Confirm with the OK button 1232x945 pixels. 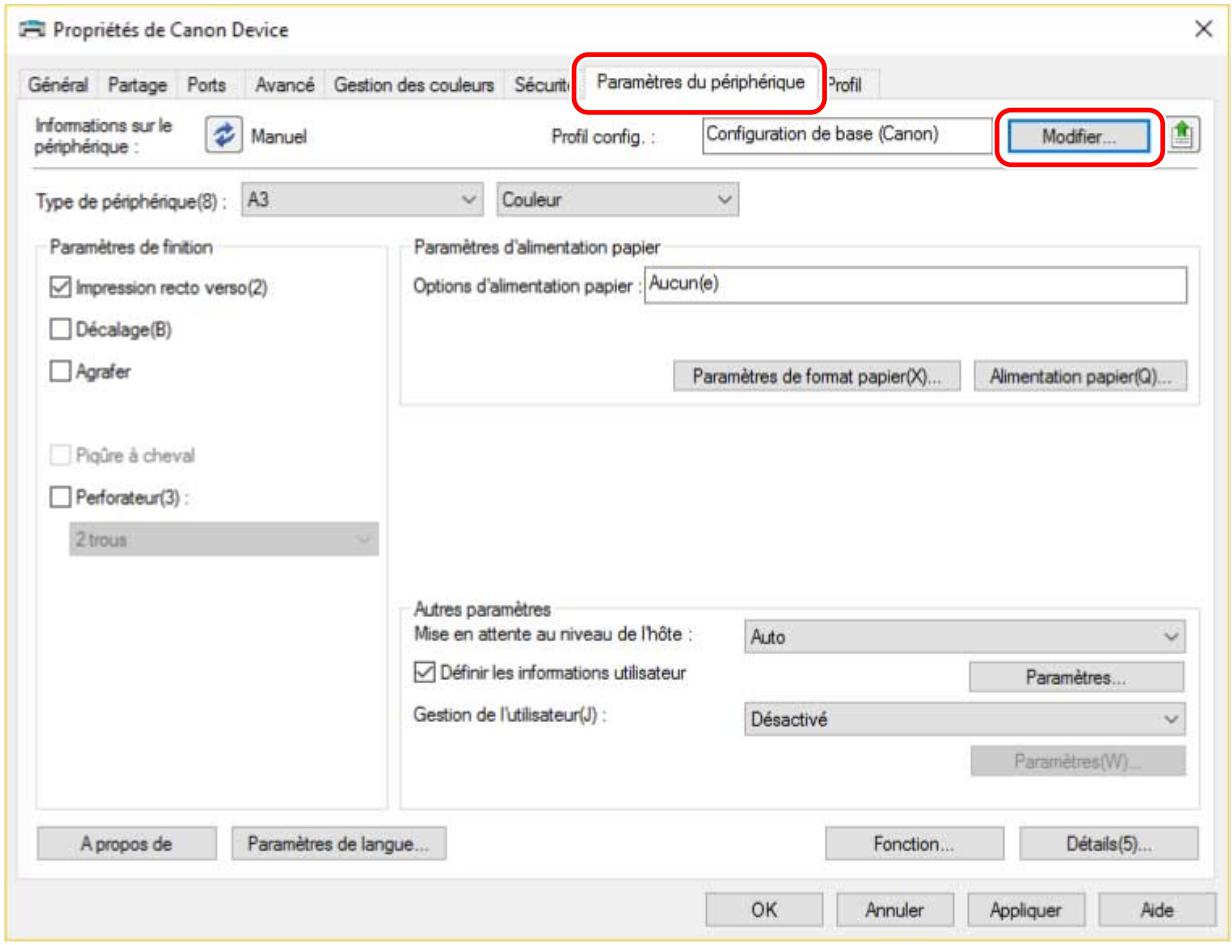coord(764,910)
